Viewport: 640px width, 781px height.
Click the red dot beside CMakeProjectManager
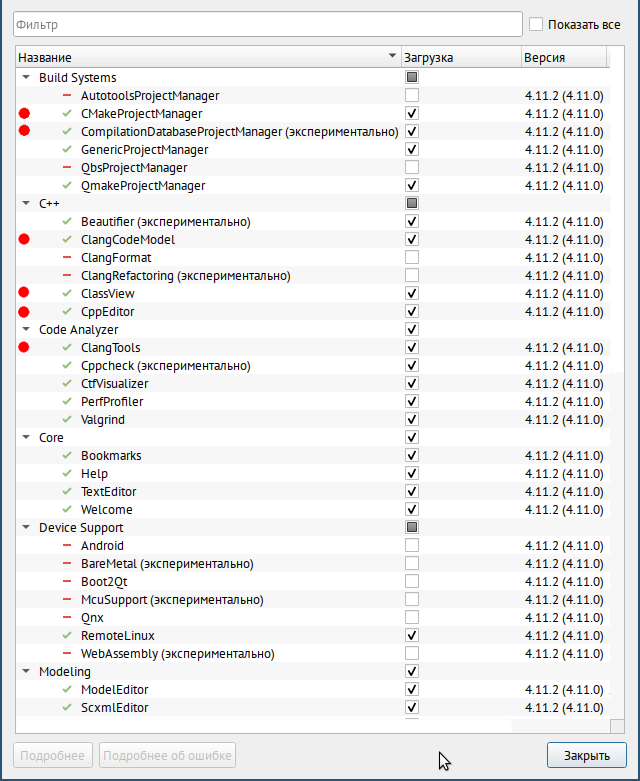click(x=24, y=114)
